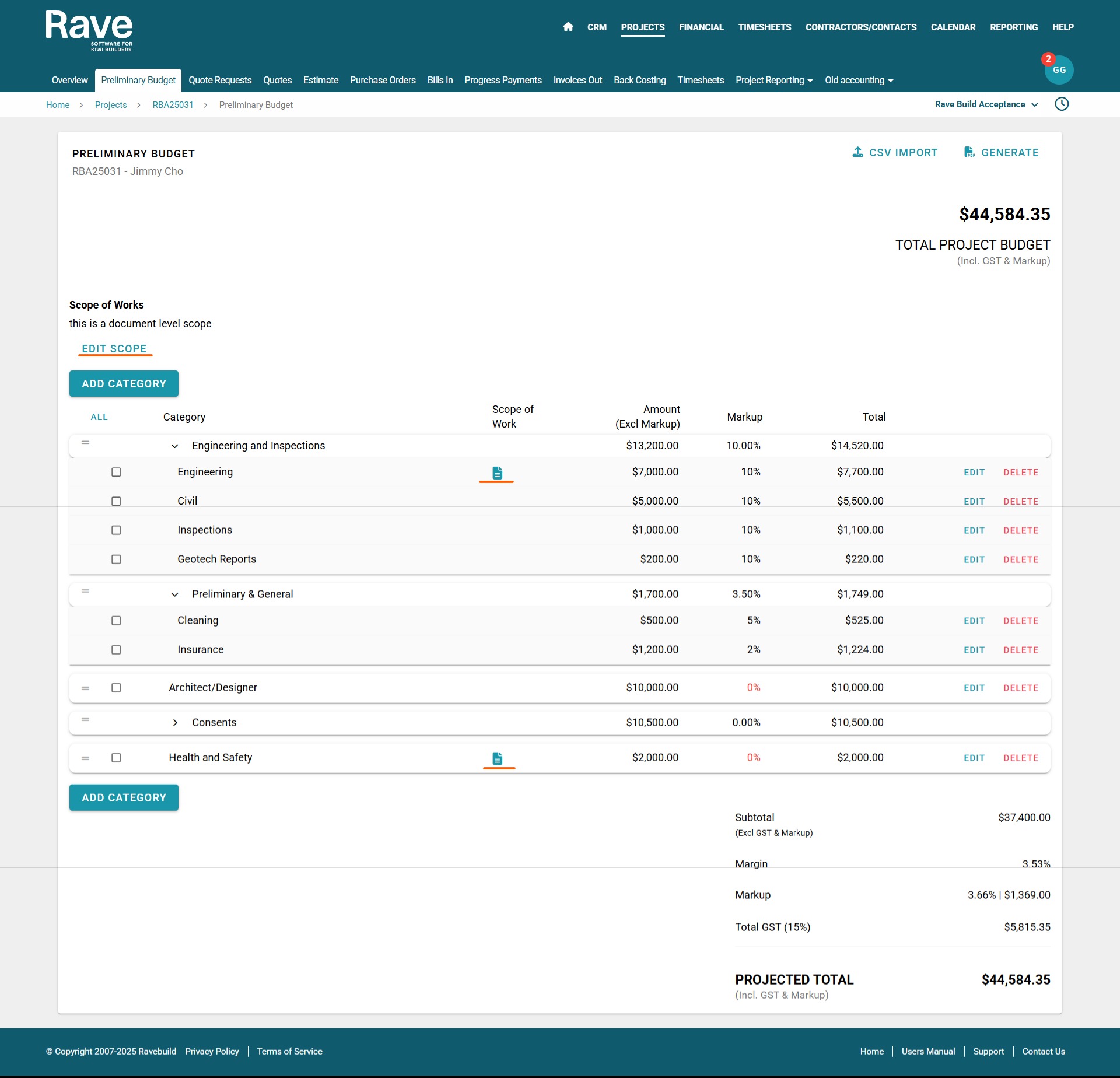Tick the Civil line item checkbox
The width and height of the screenshot is (1120, 1078).
pos(116,501)
